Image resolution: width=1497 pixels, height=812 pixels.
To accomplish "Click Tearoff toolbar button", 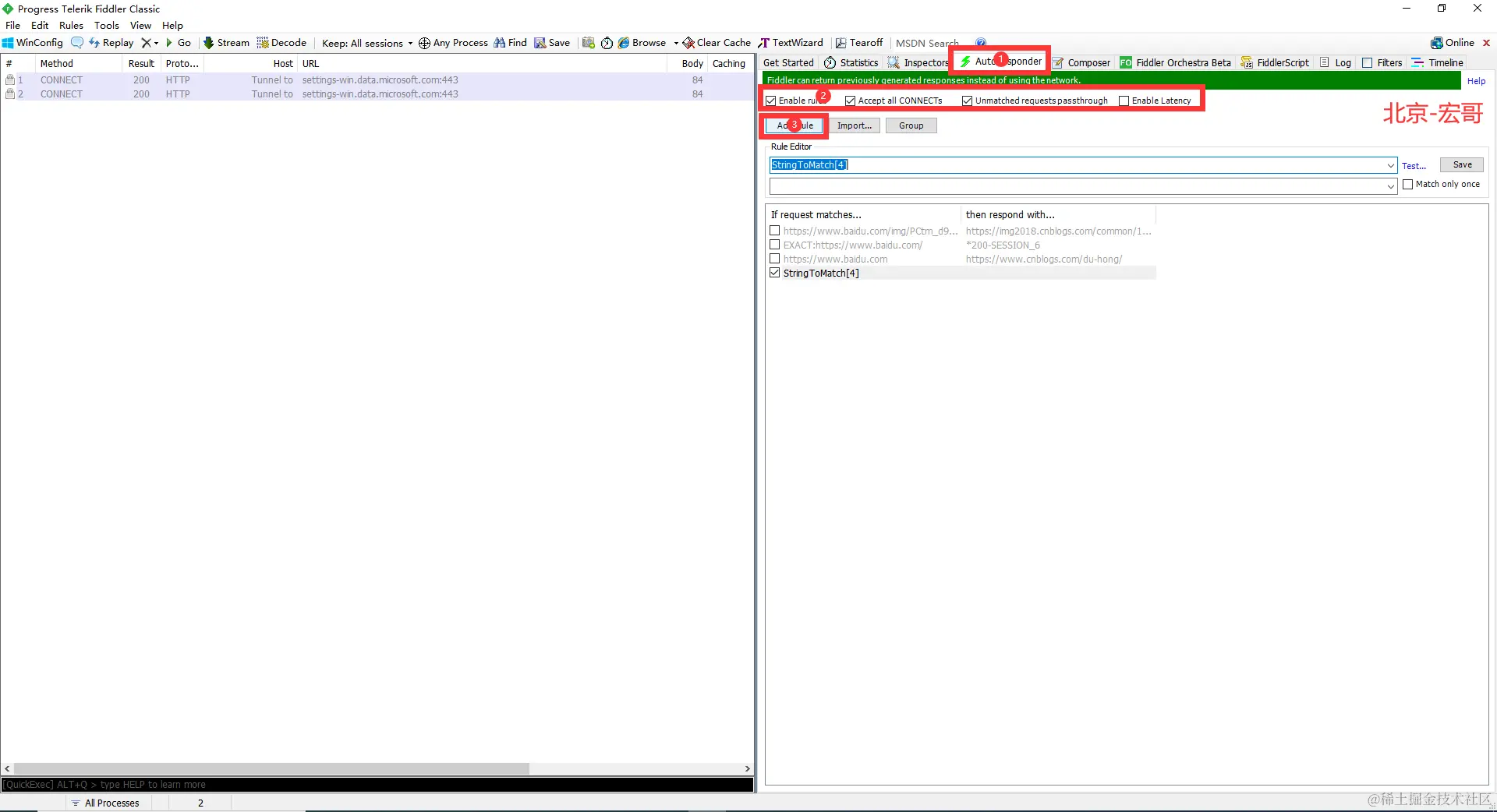I will (859, 43).
